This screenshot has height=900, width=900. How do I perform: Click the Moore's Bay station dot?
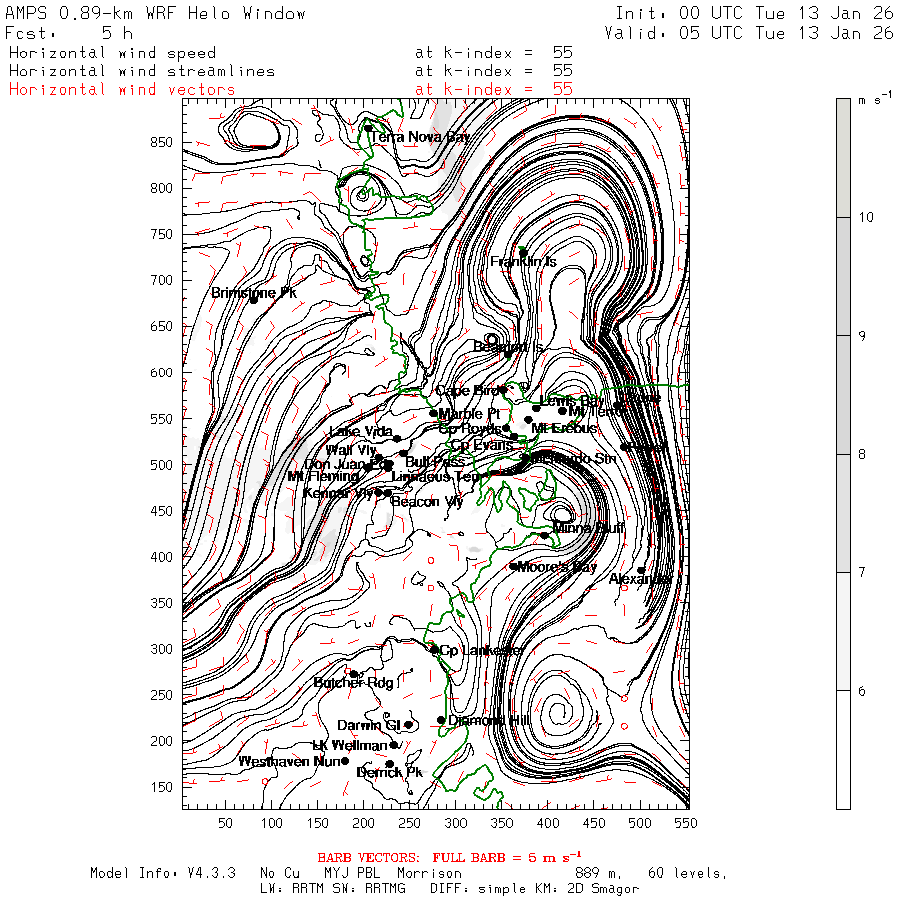point(513,566)
